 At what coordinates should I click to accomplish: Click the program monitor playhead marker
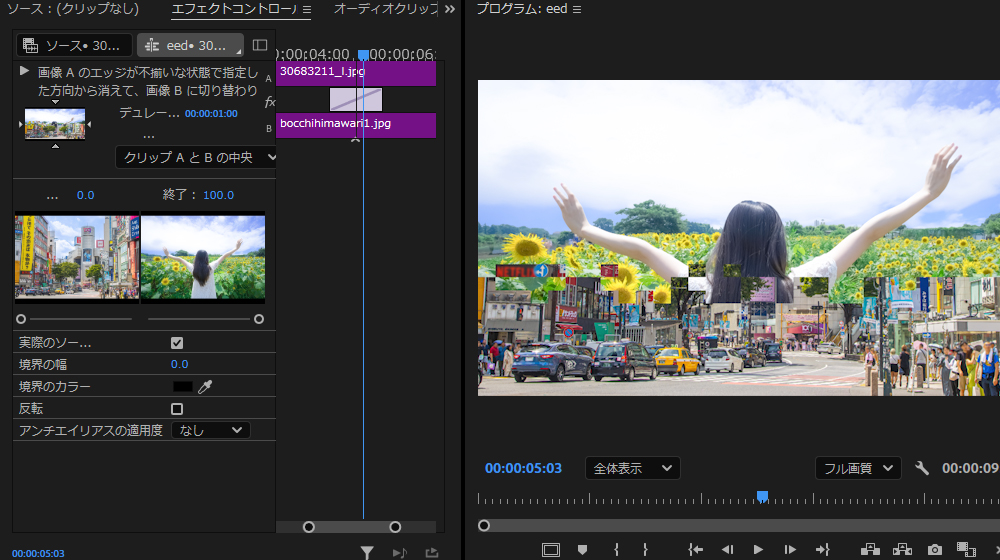pos(762,497)
